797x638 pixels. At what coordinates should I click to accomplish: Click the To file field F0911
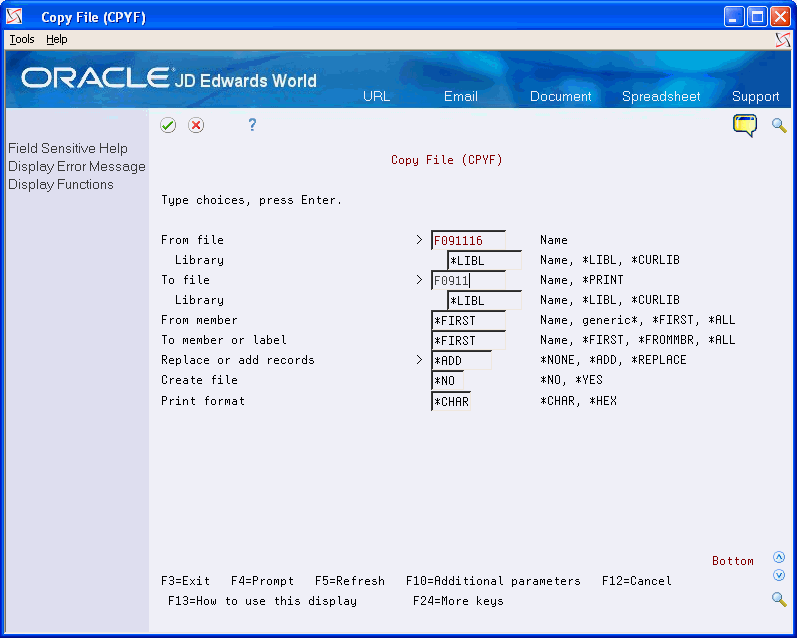pos(468,280)
